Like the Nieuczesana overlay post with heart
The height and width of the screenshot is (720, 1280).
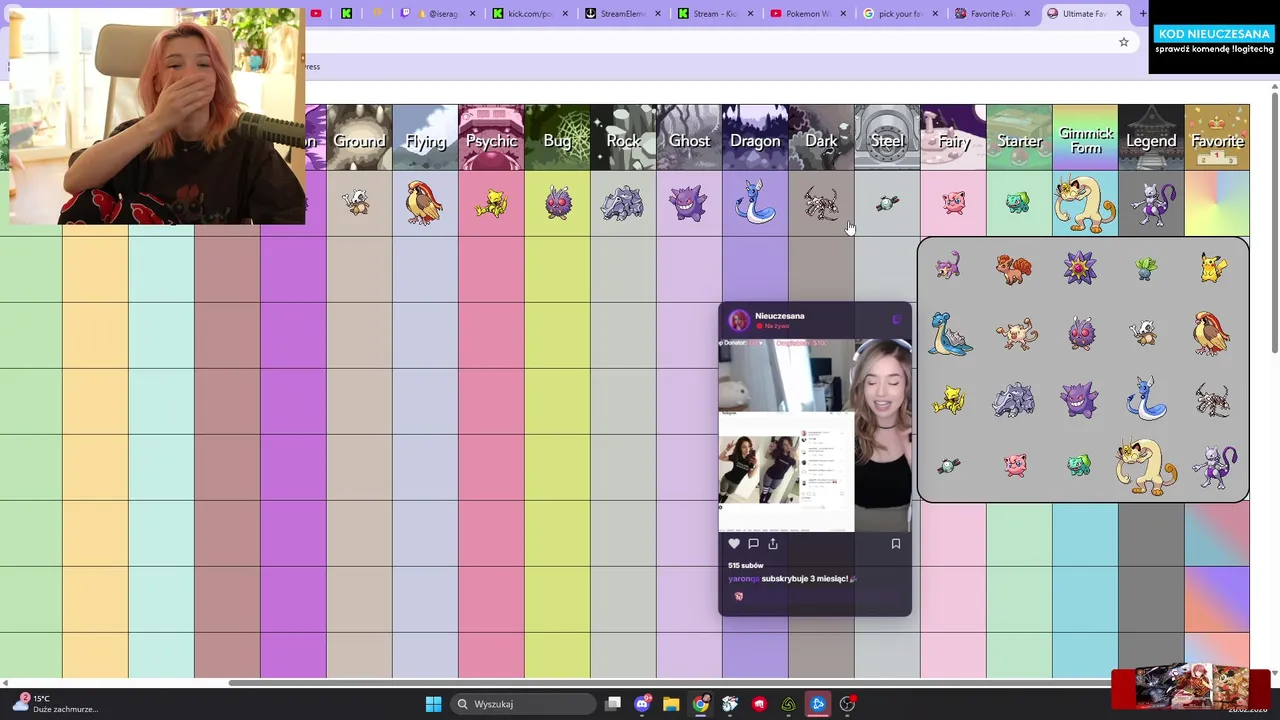click(x=734, y=544)
